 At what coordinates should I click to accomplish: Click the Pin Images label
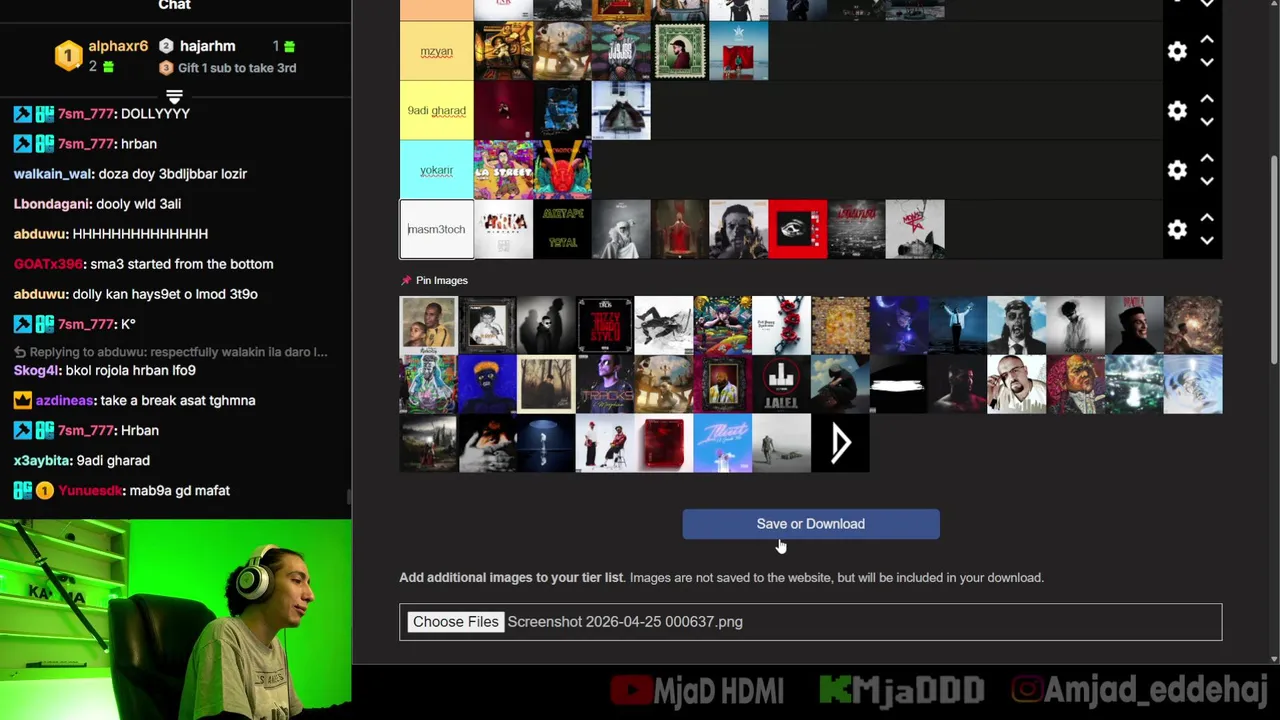pos(442,281)
